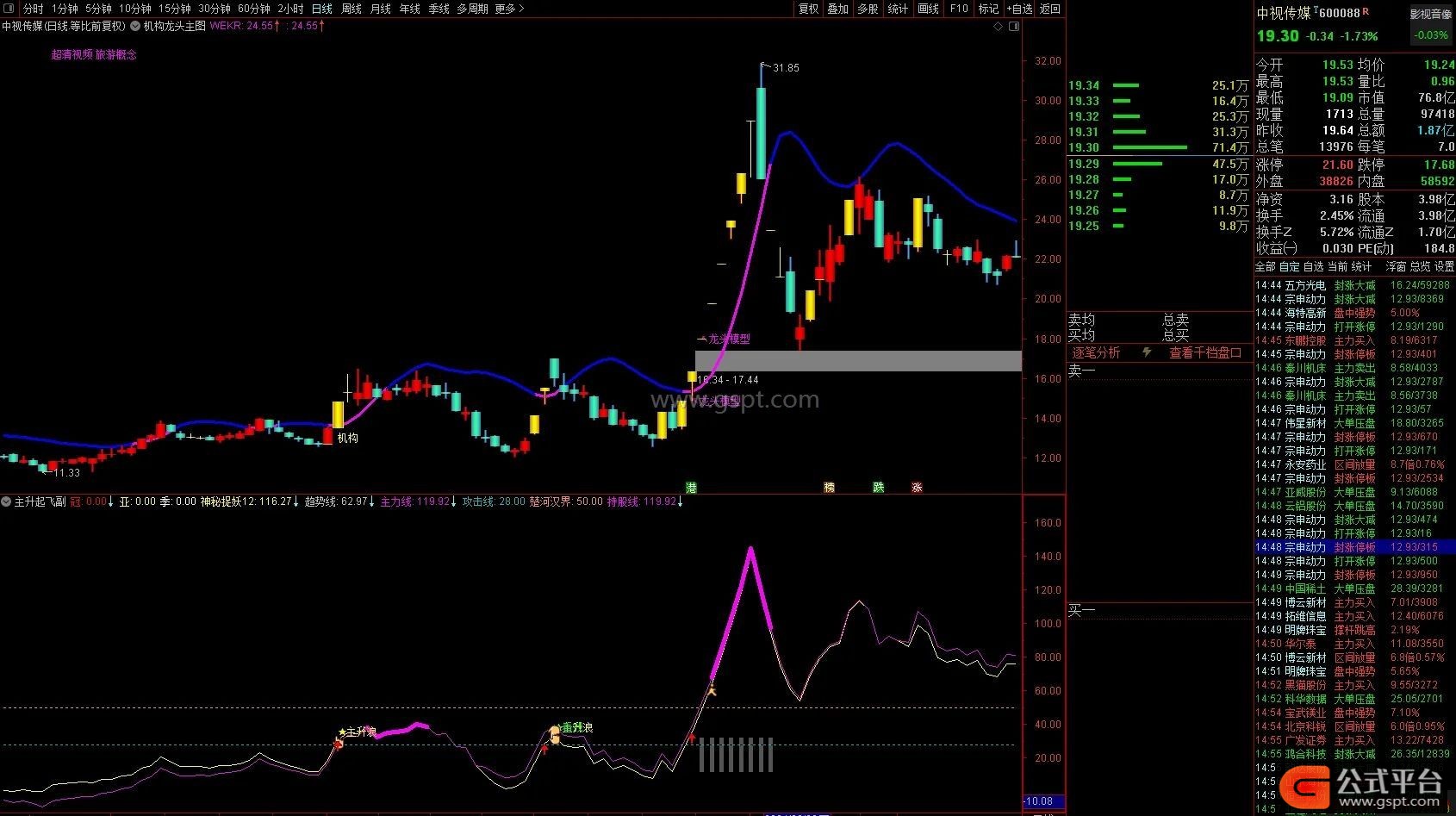Toggle the sidebar panel icon at top-left
Viewport: 1456px width, 816px height.
pyautogui.click(x=8, y=8)
